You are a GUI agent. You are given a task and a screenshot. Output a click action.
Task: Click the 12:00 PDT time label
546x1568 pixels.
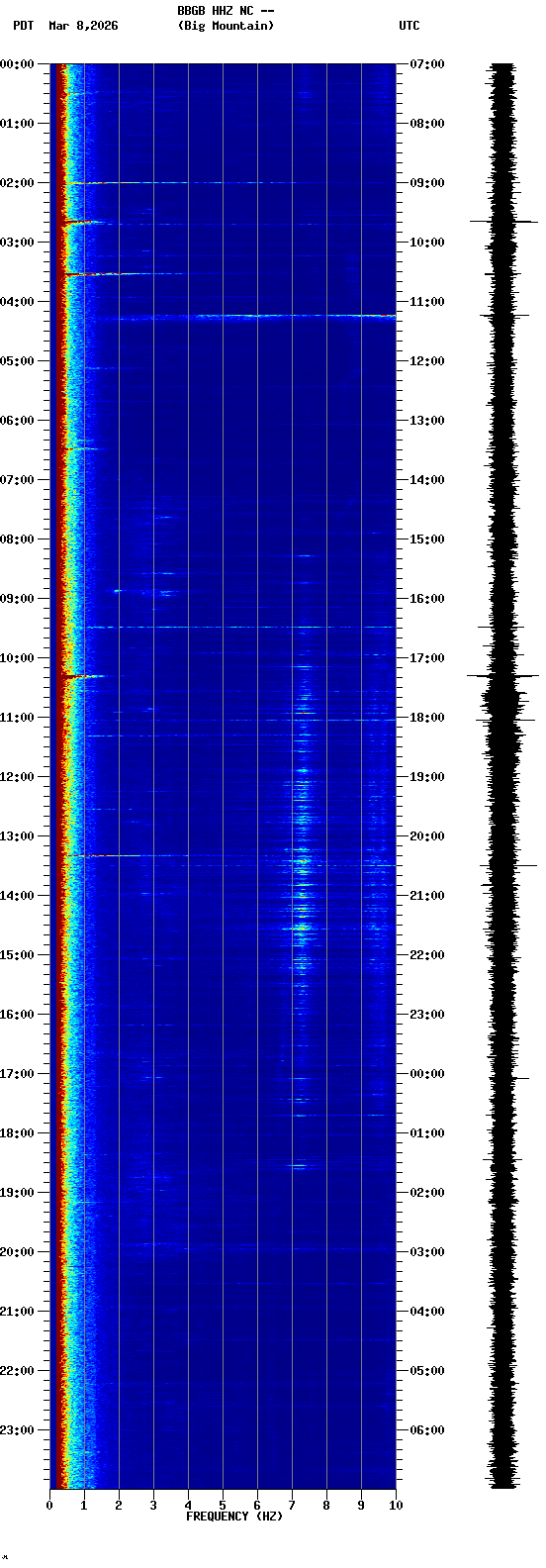pos(17,777)
